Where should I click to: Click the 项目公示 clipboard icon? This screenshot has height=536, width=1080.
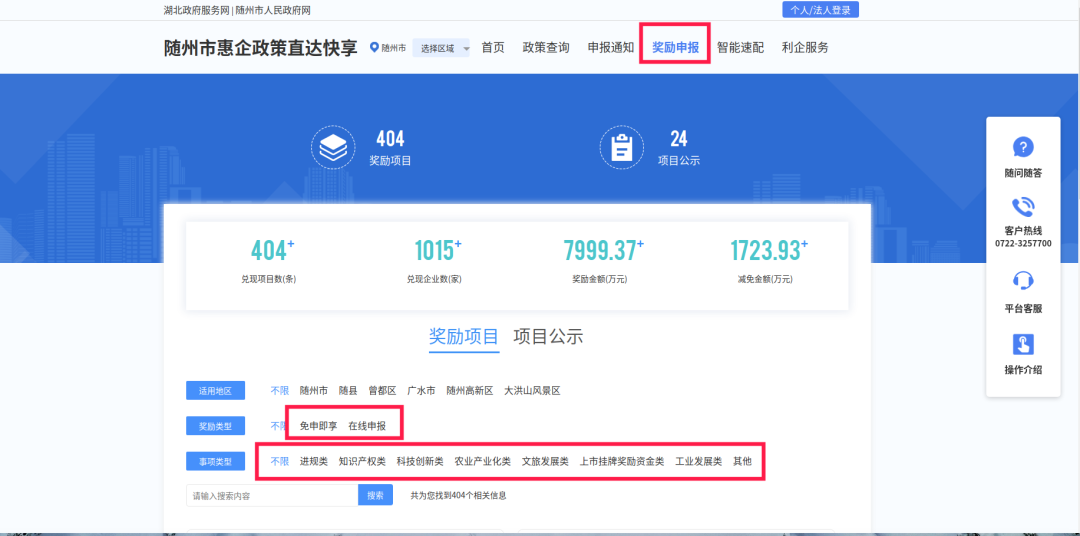pos(621,147)
